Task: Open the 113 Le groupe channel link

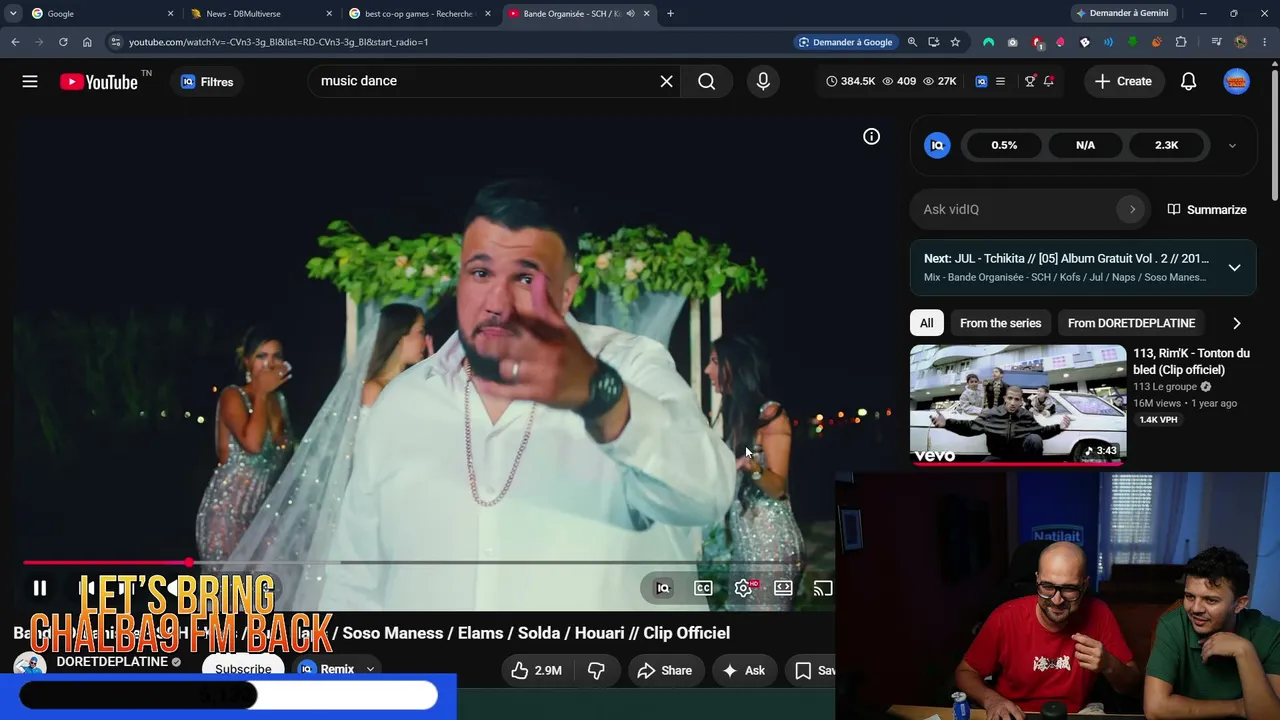Action: pyautogui.click(x=1165, y=387)
